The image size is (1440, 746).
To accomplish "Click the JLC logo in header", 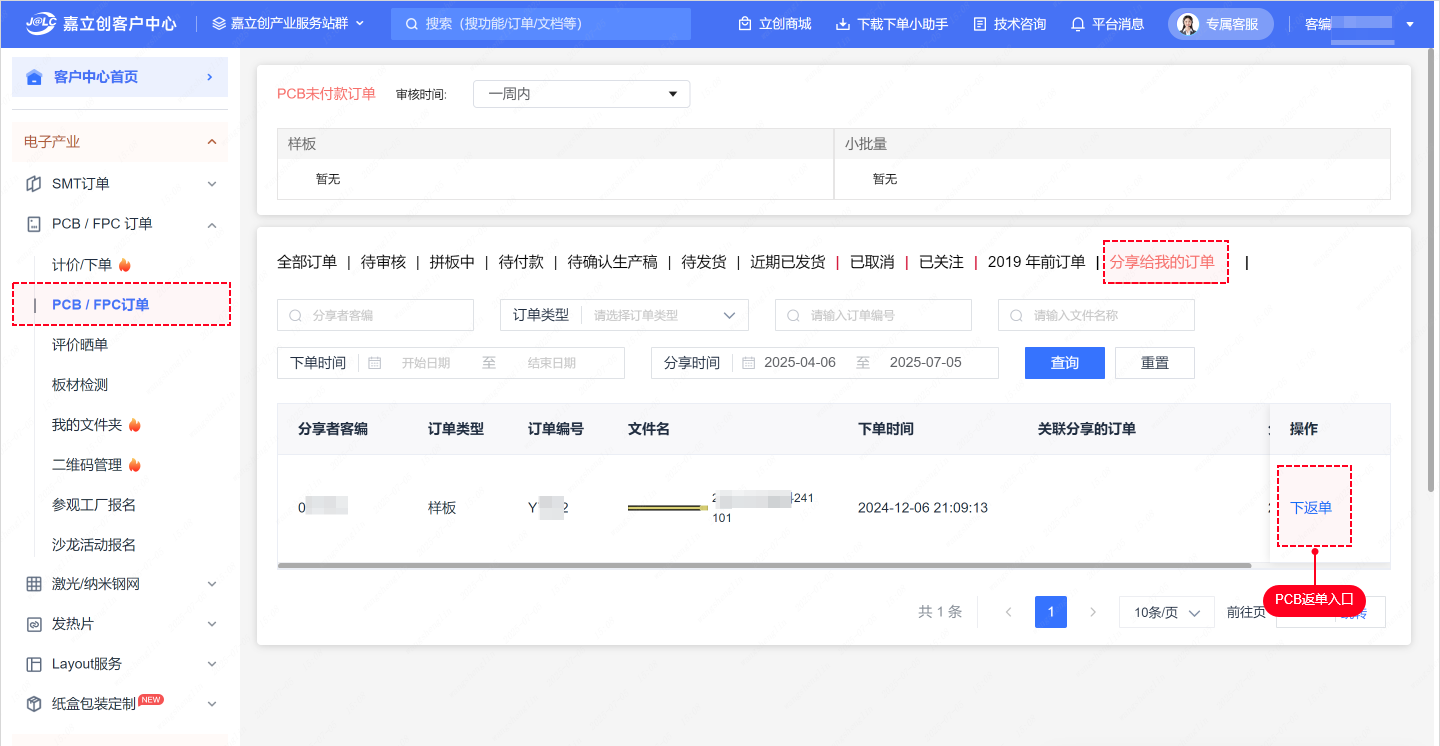I will [x=41, y=23].
